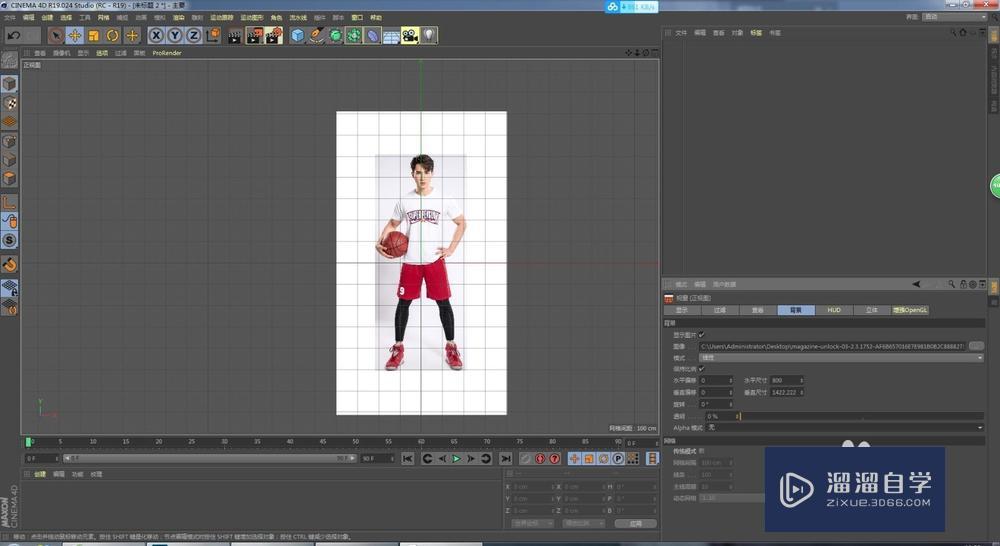This screenshot has width=1000, height=546.
Task: Toggle the P parameter keyframe button
Action: click(617, 459)
